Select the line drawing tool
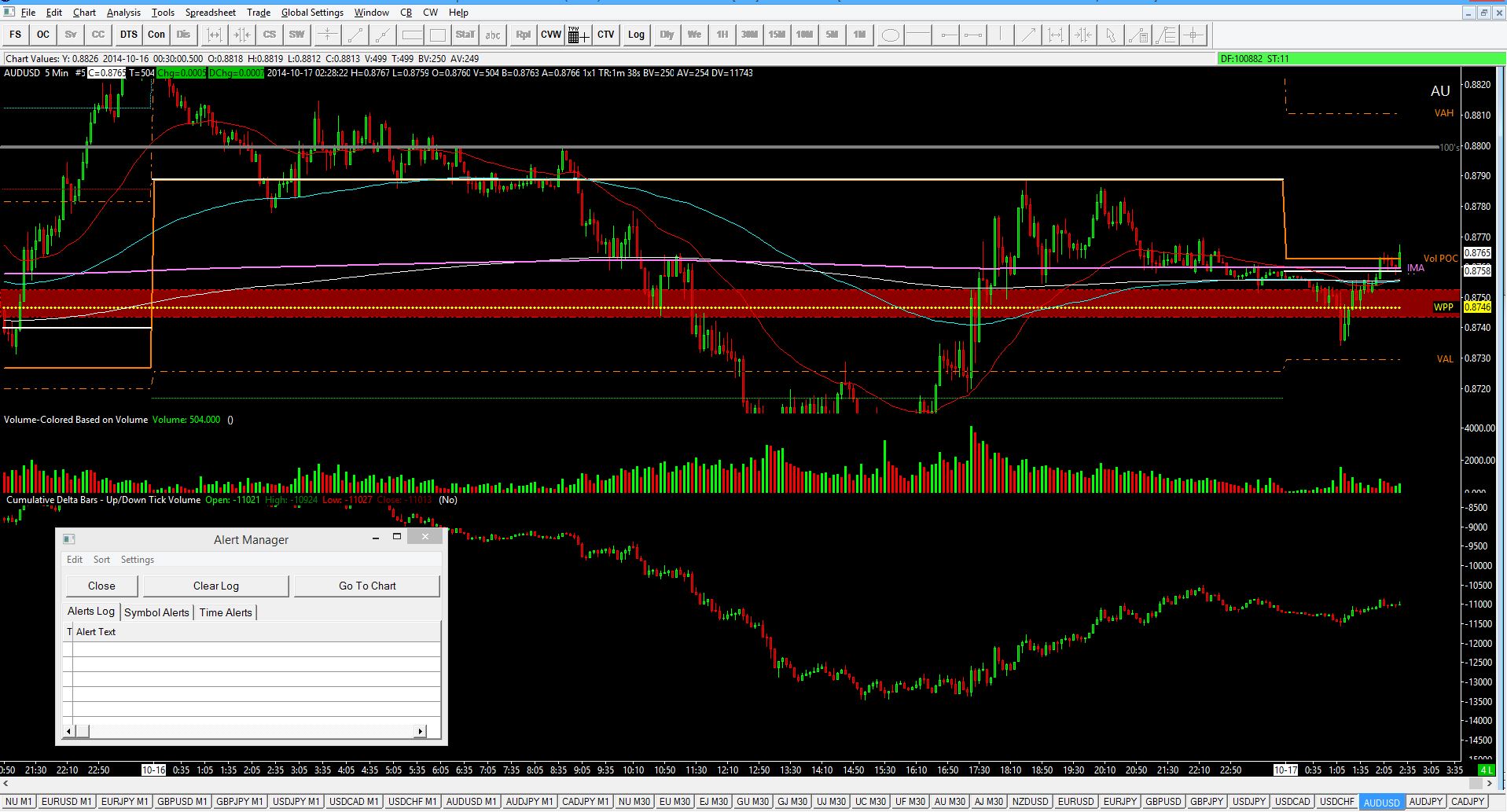This screenshot has width=1507, height=812. [x=355, y=35]
